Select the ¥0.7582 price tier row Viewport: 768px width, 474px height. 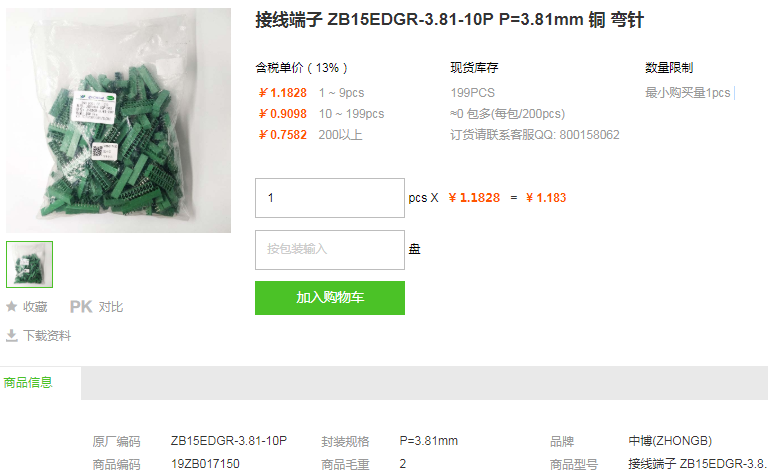[310, 135]
